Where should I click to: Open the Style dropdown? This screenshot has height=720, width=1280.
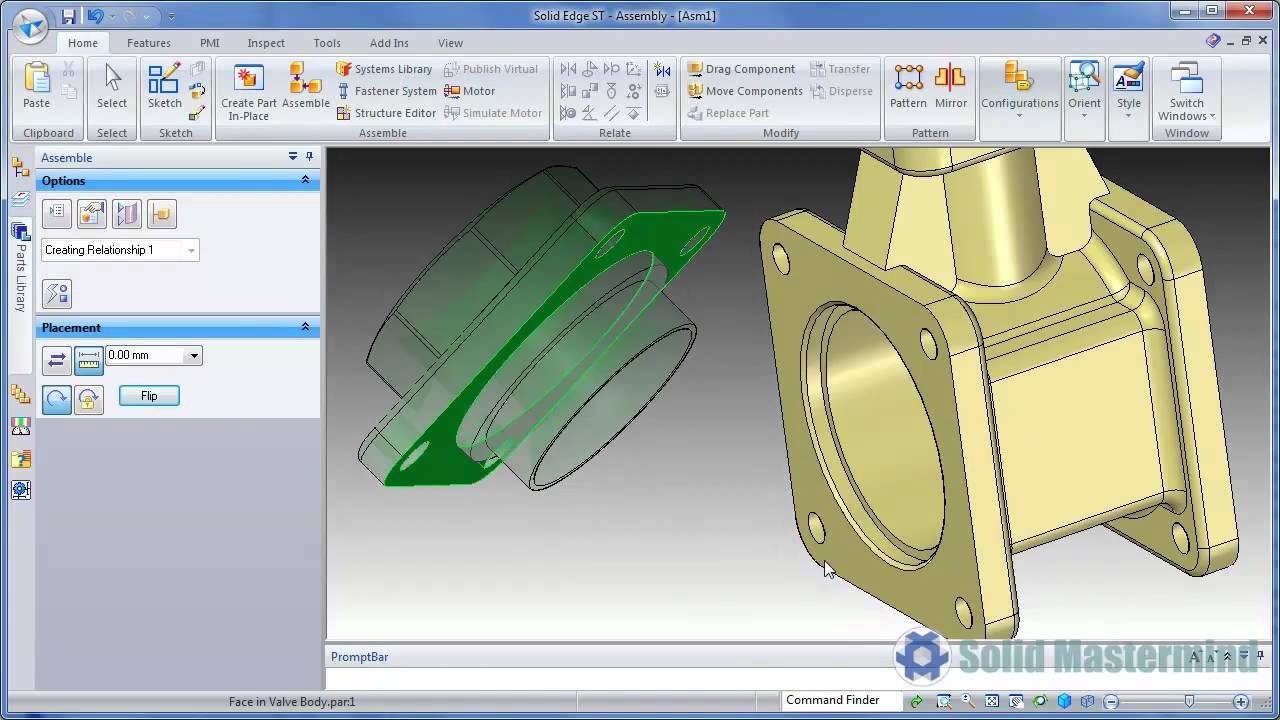1129,91
